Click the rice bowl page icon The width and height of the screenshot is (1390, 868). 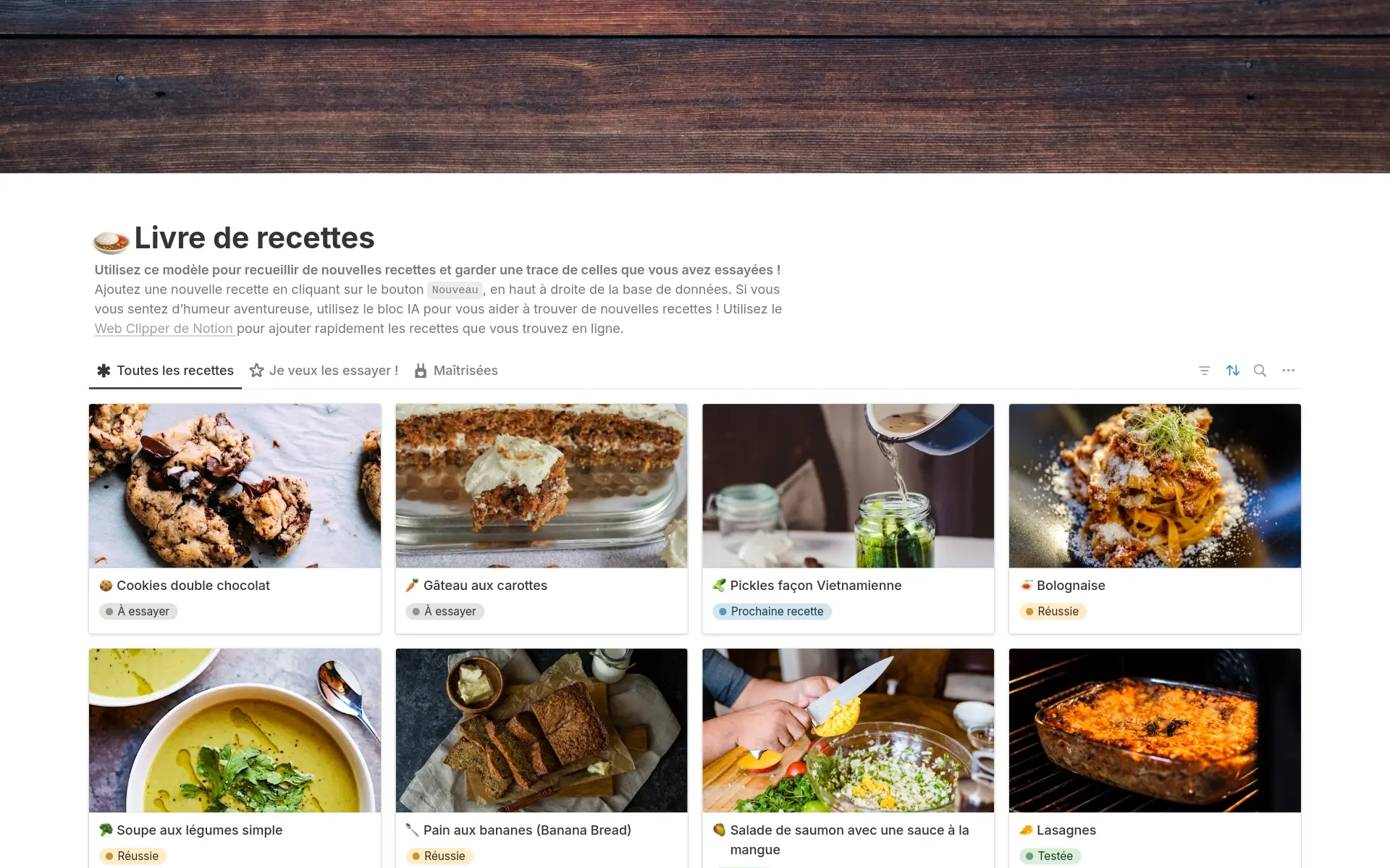[111, 240]
